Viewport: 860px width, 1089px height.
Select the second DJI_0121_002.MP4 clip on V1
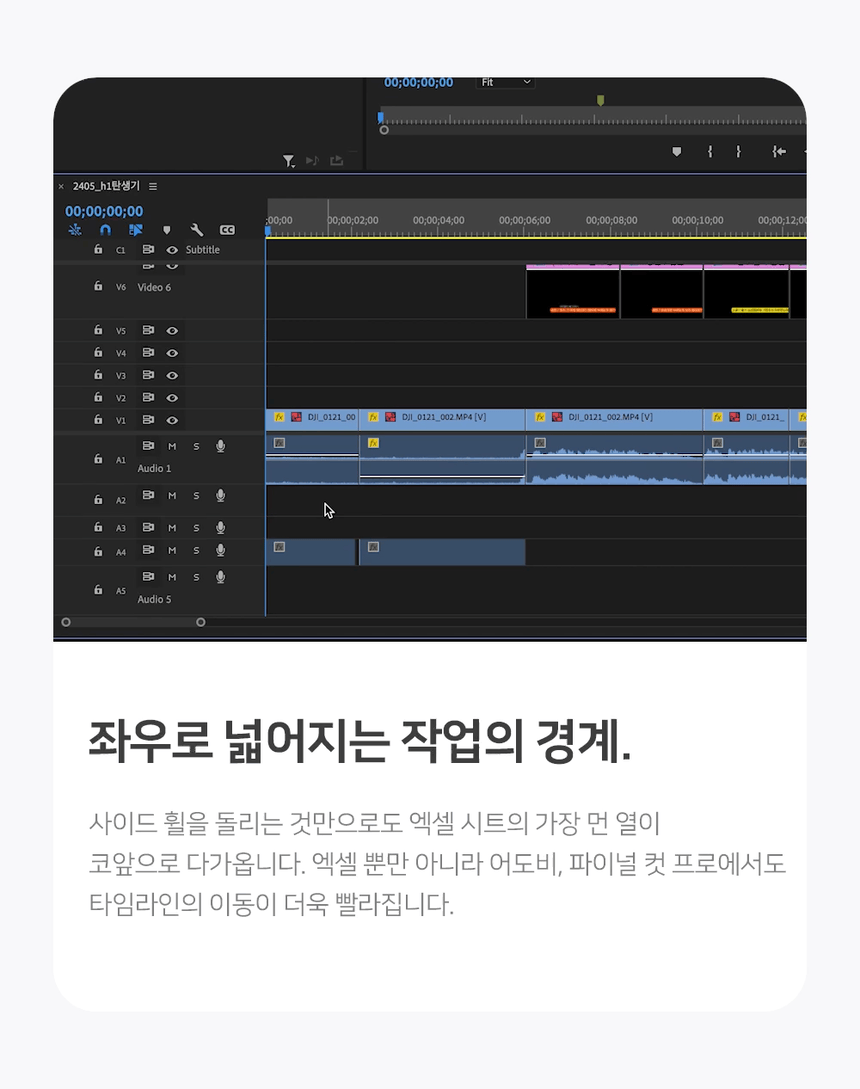point(614,417)
